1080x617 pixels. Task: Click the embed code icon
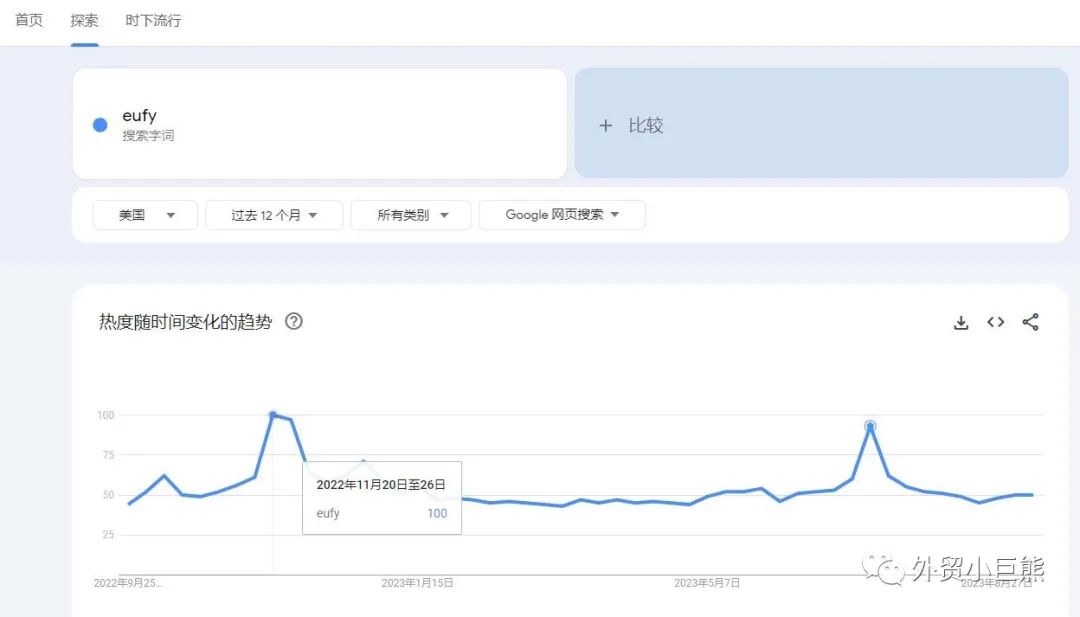point(995,322)
